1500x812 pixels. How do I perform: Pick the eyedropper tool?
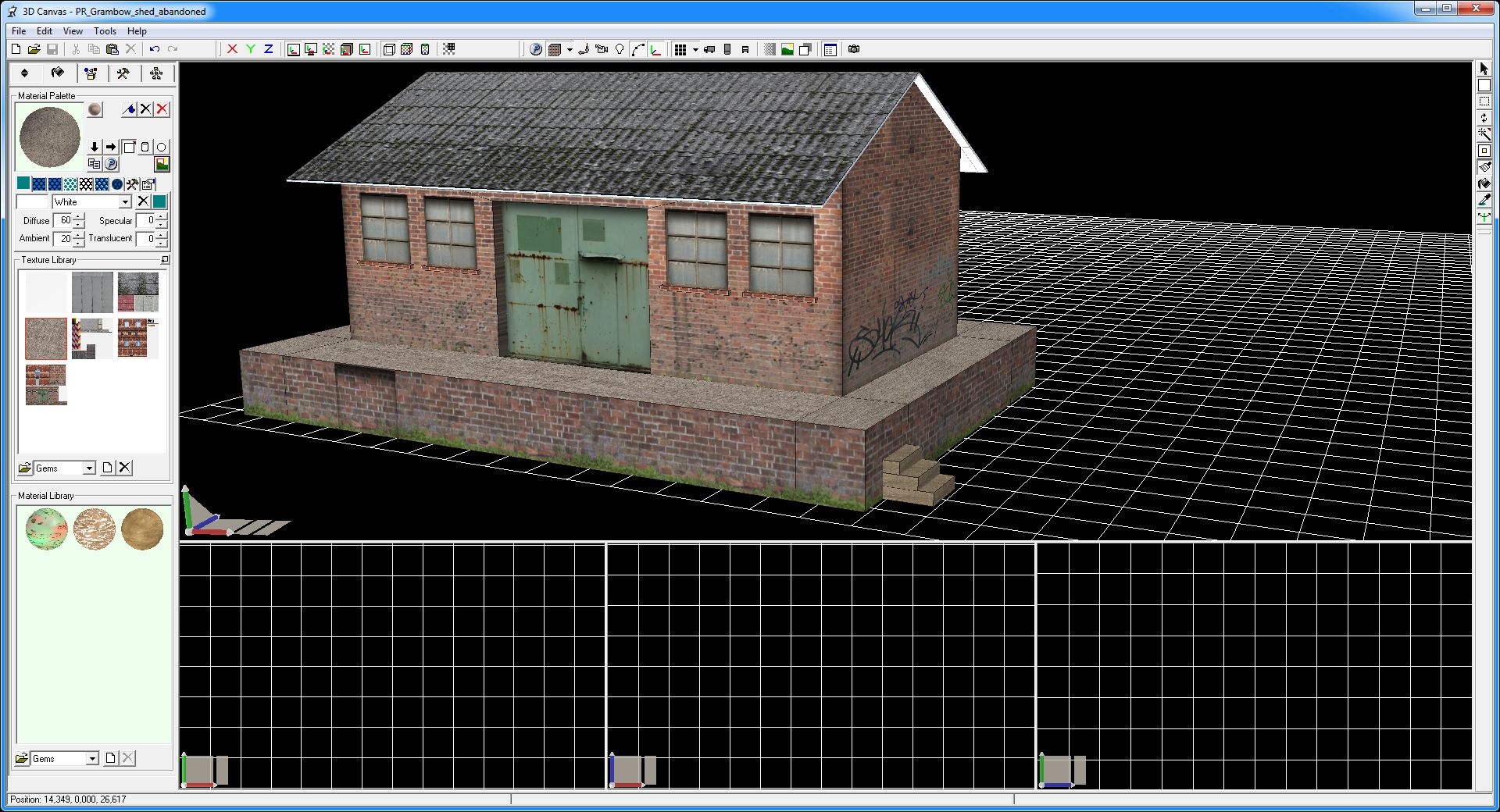point(1484,201)
